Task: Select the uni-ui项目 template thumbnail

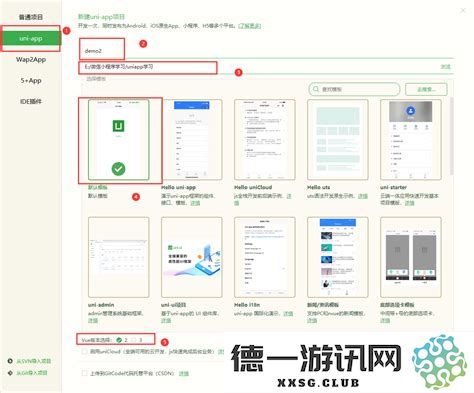Action: pos(192,257)
